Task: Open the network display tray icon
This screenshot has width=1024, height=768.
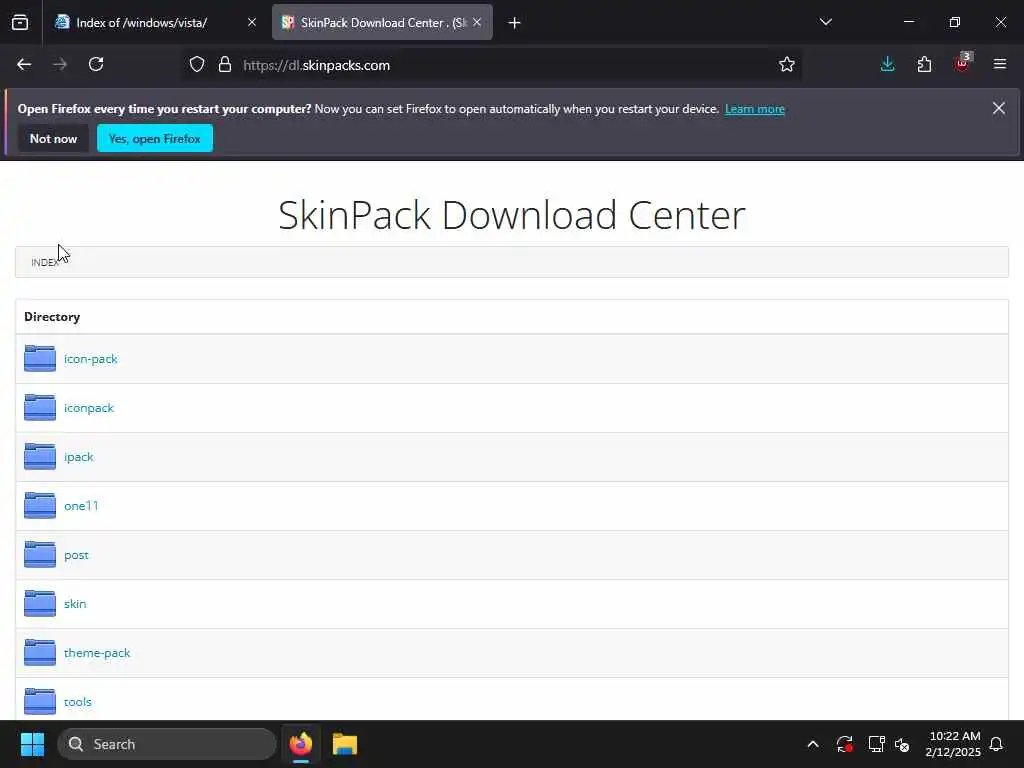Action: pyautogui.click(x=876, y=744)
